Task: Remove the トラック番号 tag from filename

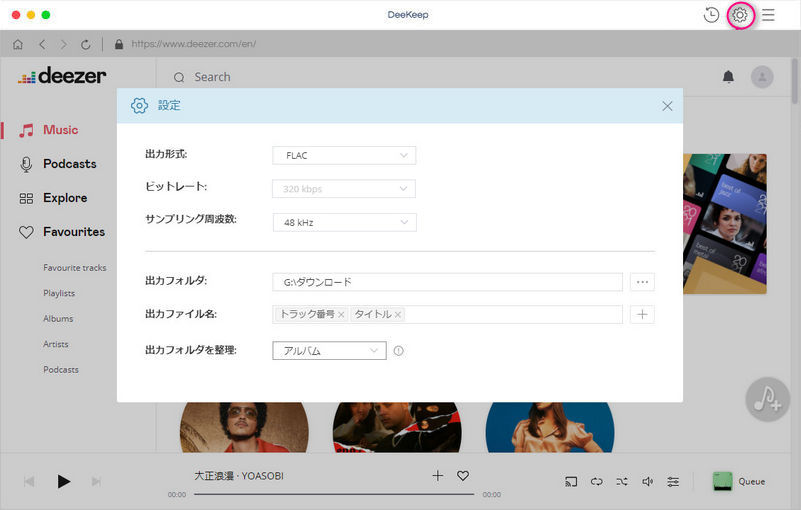Action: coord(341,314)
